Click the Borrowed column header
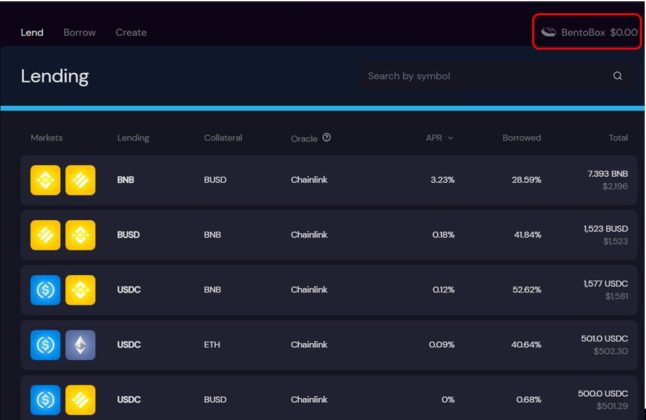 click(x=522, y=138)
